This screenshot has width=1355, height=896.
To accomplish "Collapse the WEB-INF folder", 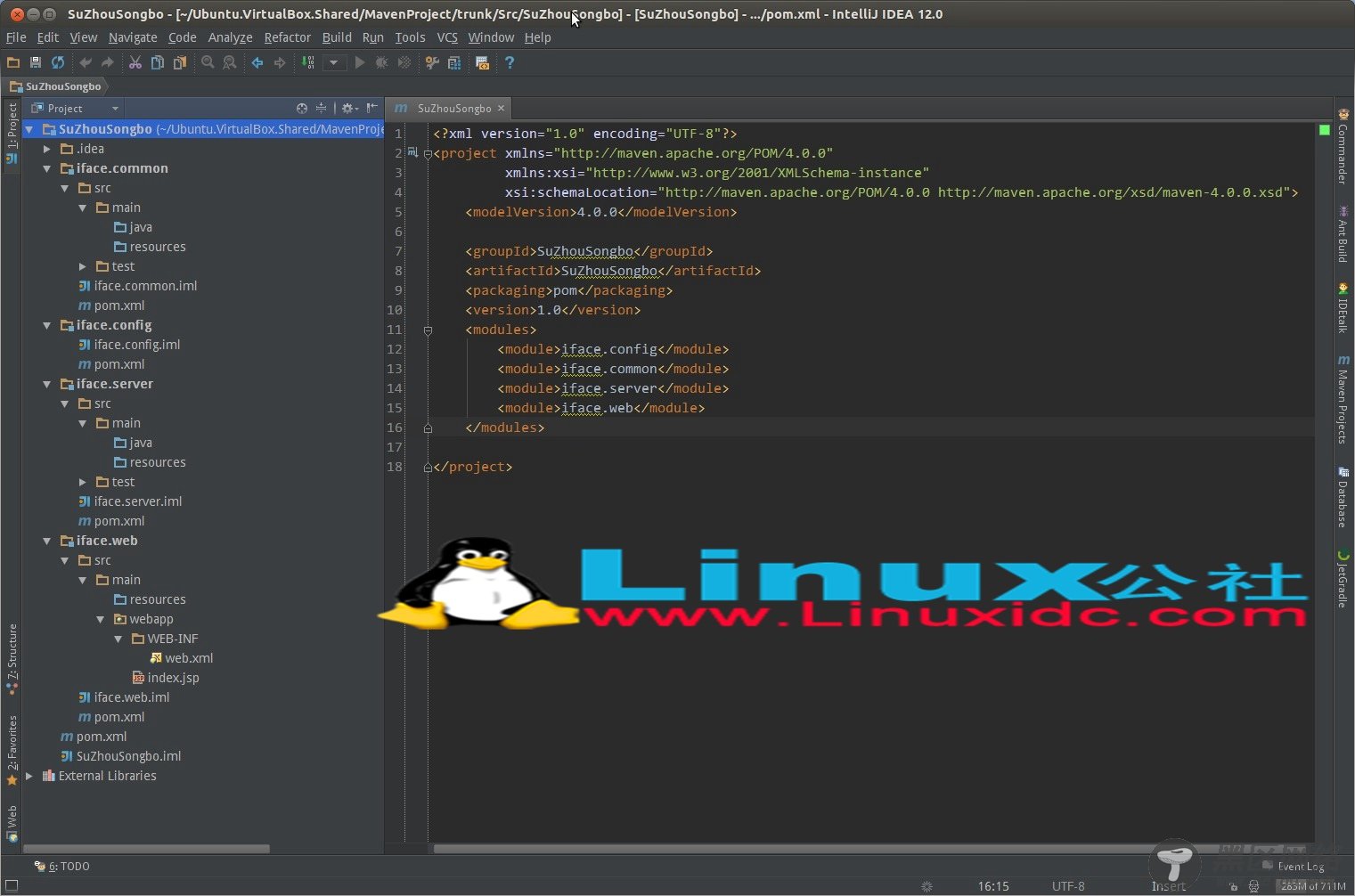I will tap(118, 639).
